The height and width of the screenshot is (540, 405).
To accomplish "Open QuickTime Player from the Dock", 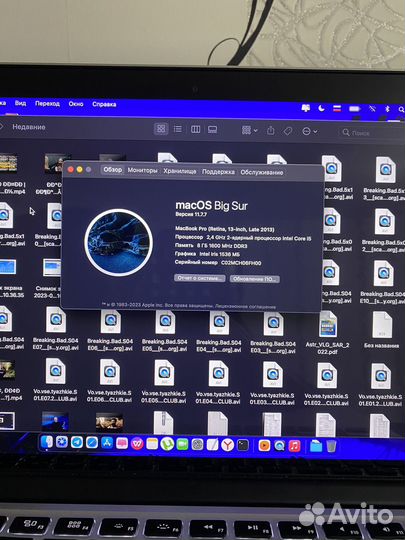I will click(x=279, y=446).
